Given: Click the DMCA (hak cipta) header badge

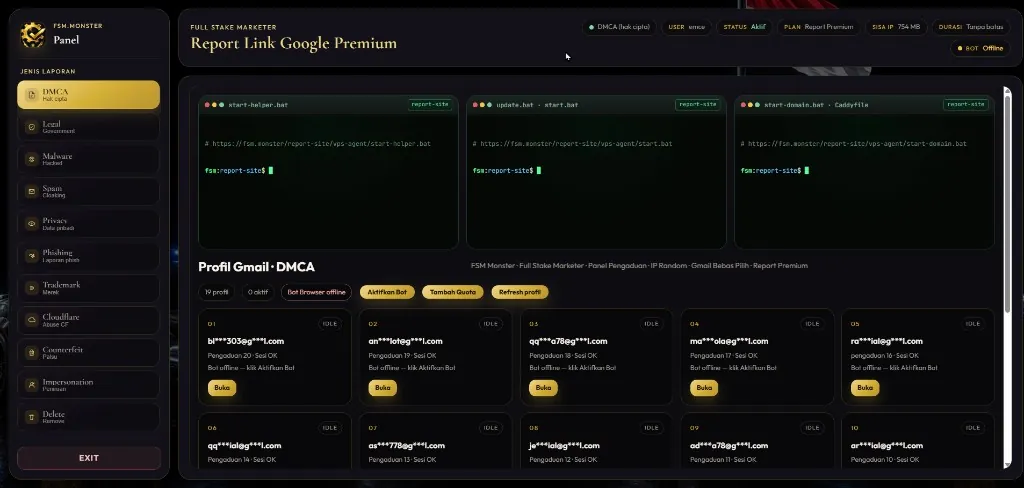Looking at the screenshot, I should coord(619,27).
